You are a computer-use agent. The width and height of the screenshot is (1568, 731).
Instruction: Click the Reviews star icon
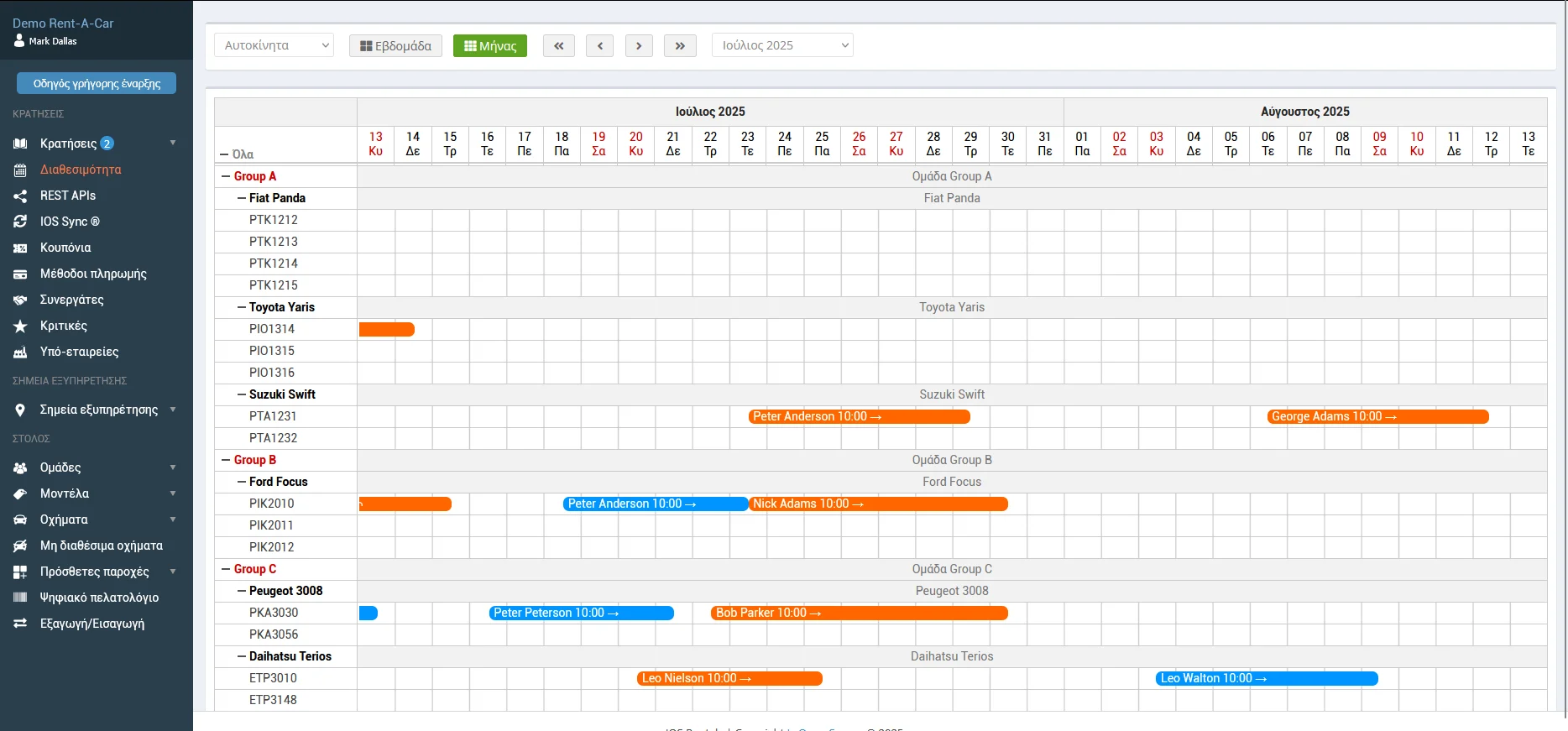coord(20,326)
